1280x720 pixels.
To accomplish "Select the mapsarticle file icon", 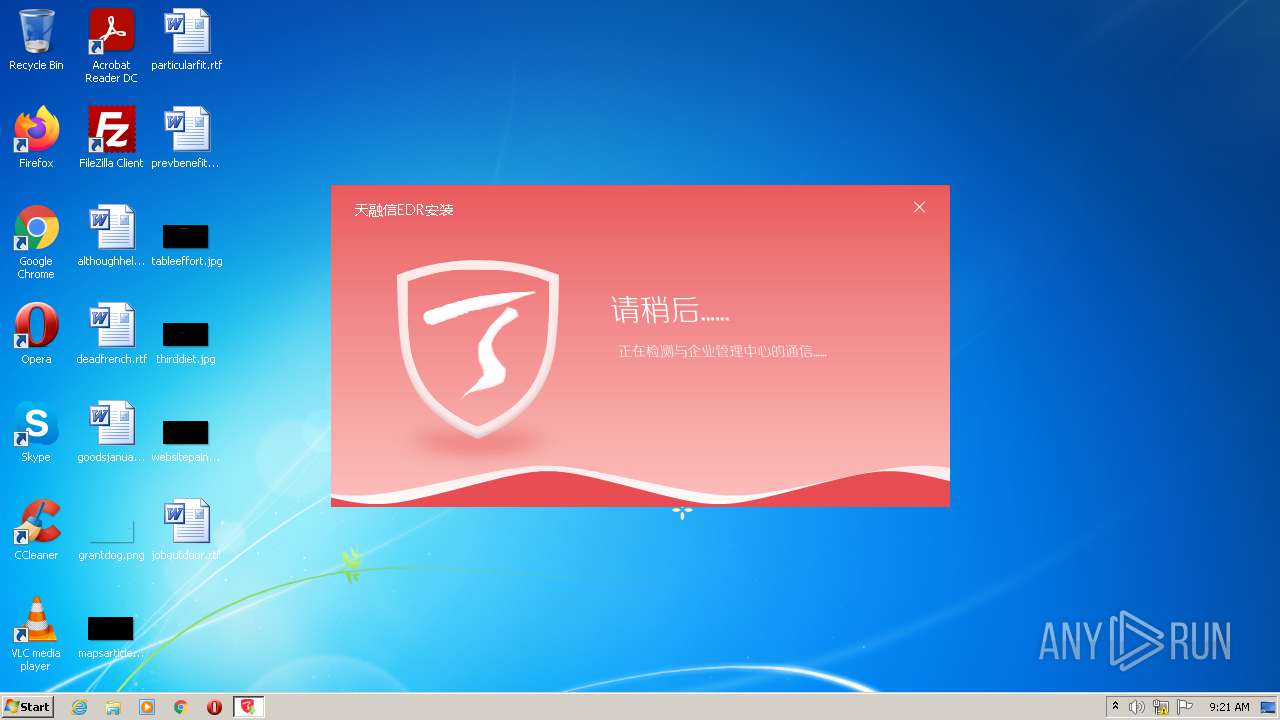I will point(111,636).
